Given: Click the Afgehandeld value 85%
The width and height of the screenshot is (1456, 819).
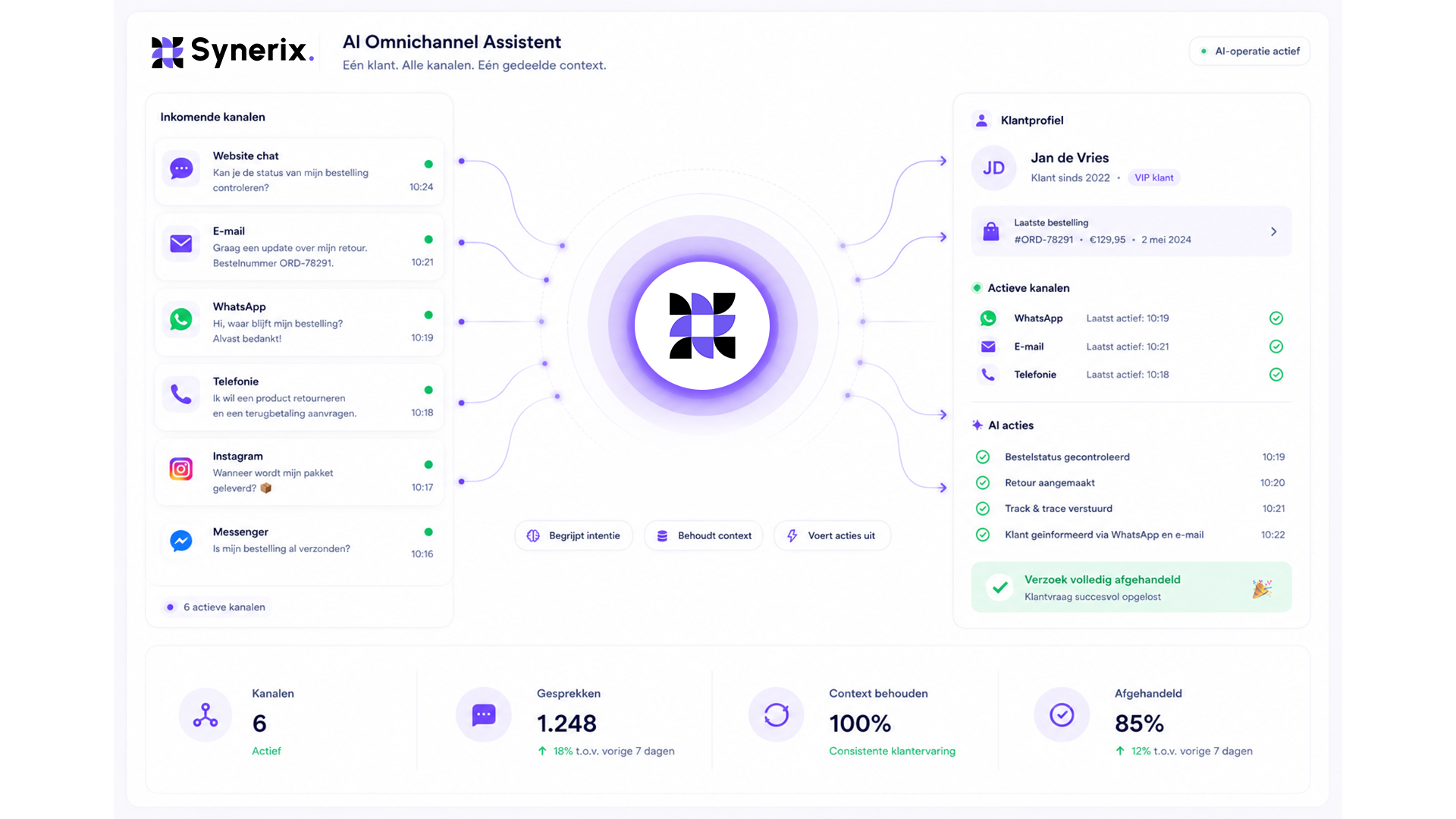Looking at the screenshot, I should 1139,723.
